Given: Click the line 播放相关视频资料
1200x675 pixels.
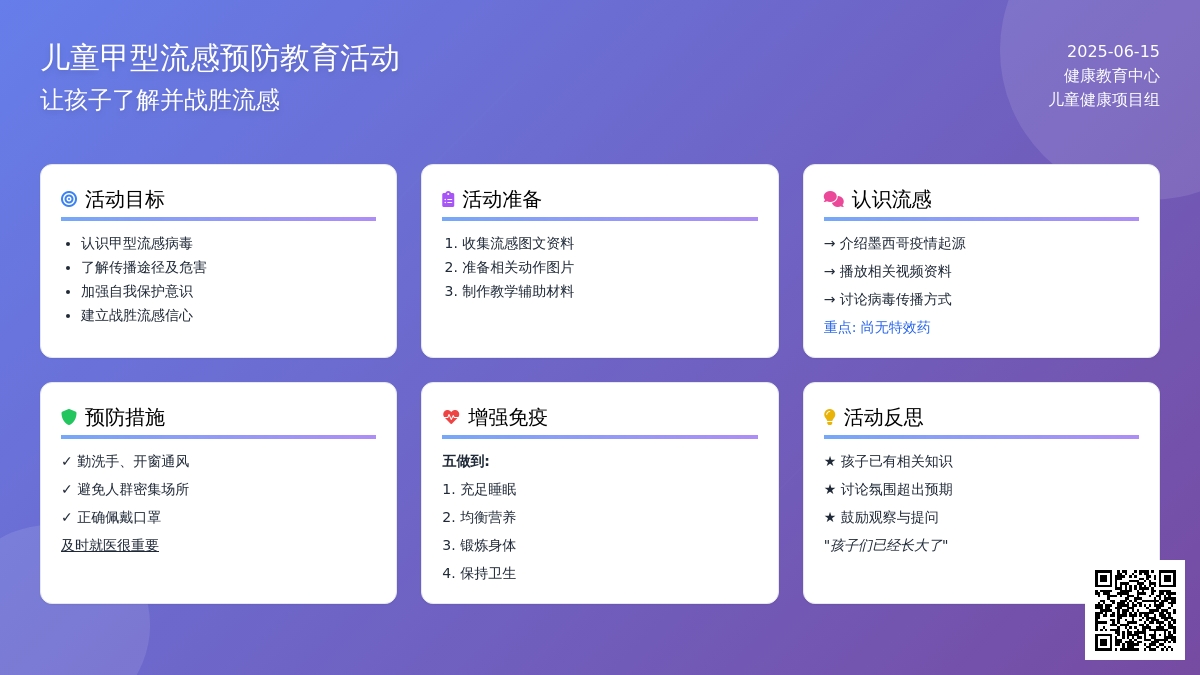Looking at the screenshot, I should point(888,271).
